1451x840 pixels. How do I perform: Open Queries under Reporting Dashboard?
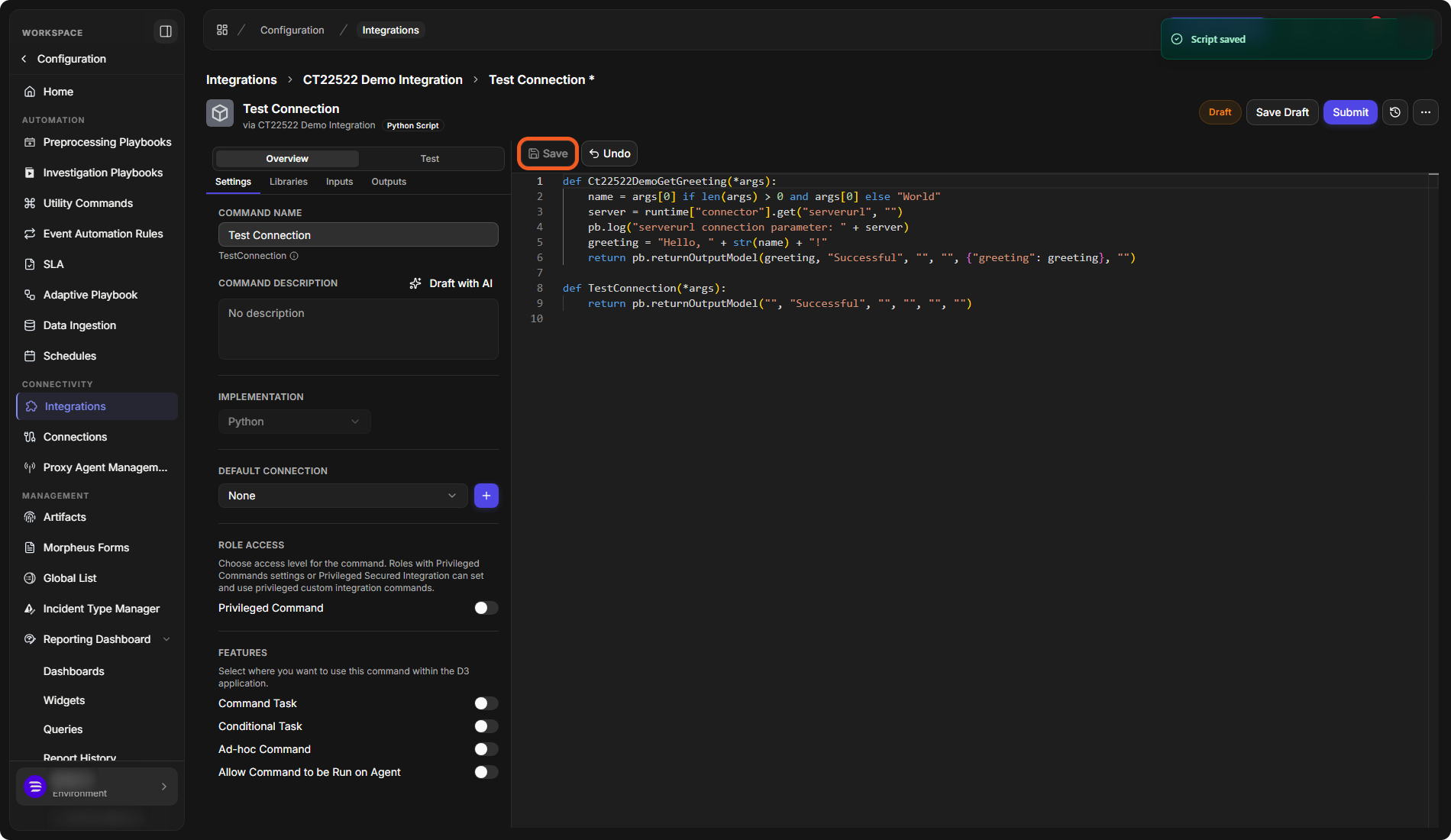pos(63,729)
